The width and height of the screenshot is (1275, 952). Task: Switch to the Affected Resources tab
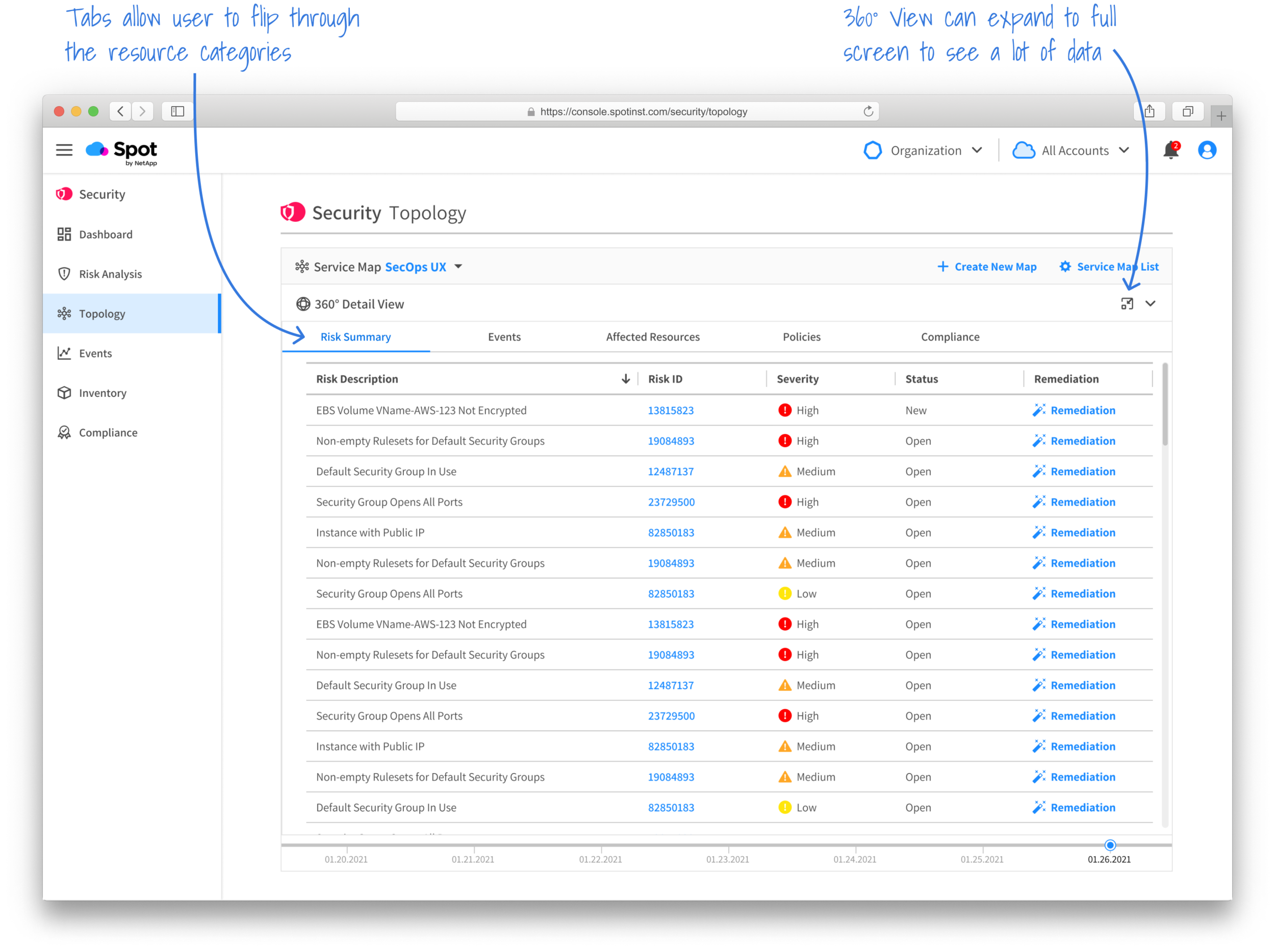(652, 337)
